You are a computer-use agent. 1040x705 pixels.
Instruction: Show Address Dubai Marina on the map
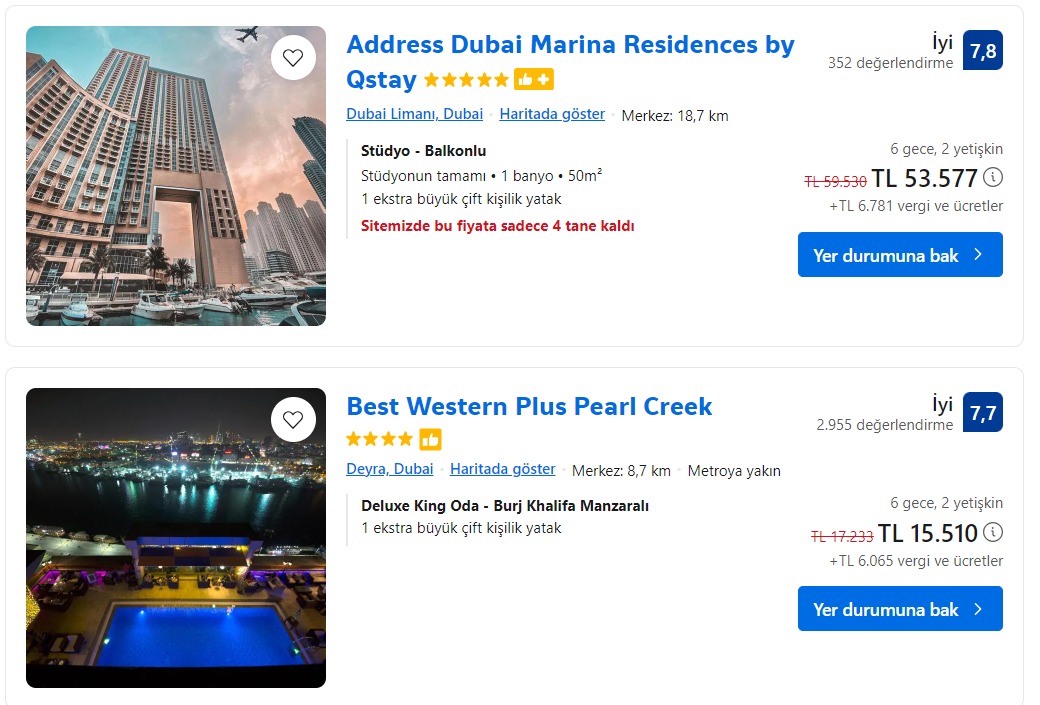[x=552, y=115]
